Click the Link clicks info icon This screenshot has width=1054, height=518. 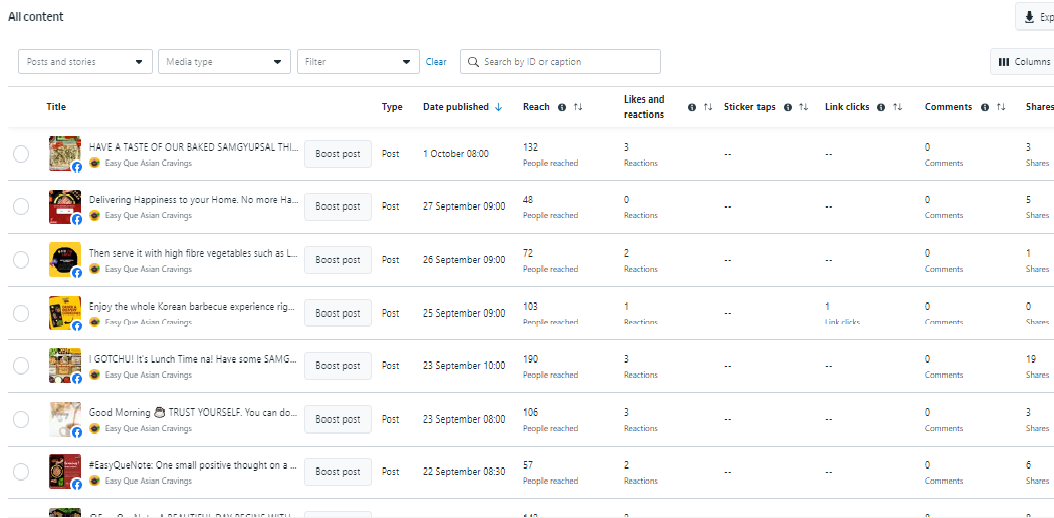(x=881, y=107)
